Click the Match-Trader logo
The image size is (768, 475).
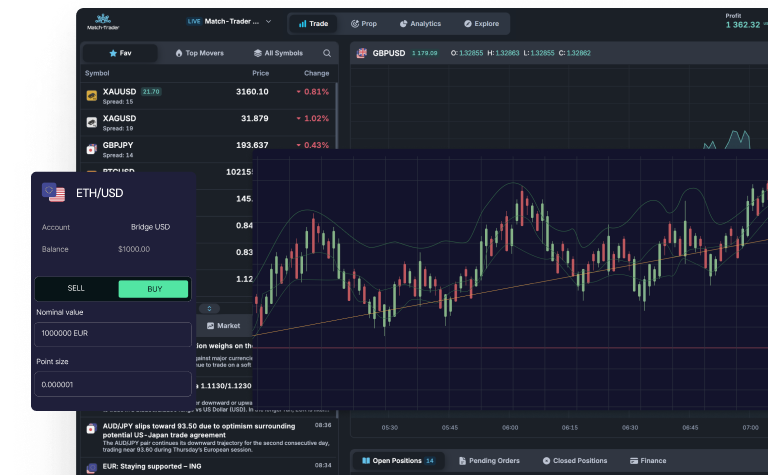pos(101,21)
